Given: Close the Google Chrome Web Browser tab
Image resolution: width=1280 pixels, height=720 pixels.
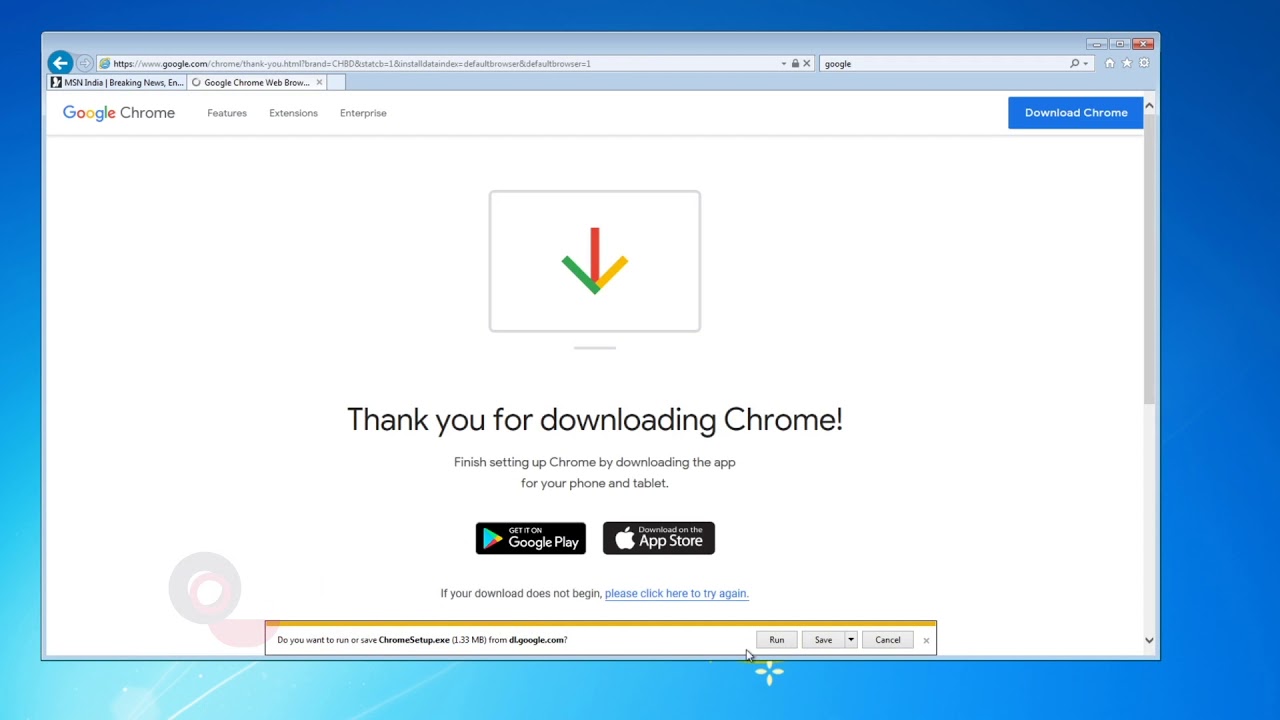Looking at the screenshot, I should click(x=319, y=82).
